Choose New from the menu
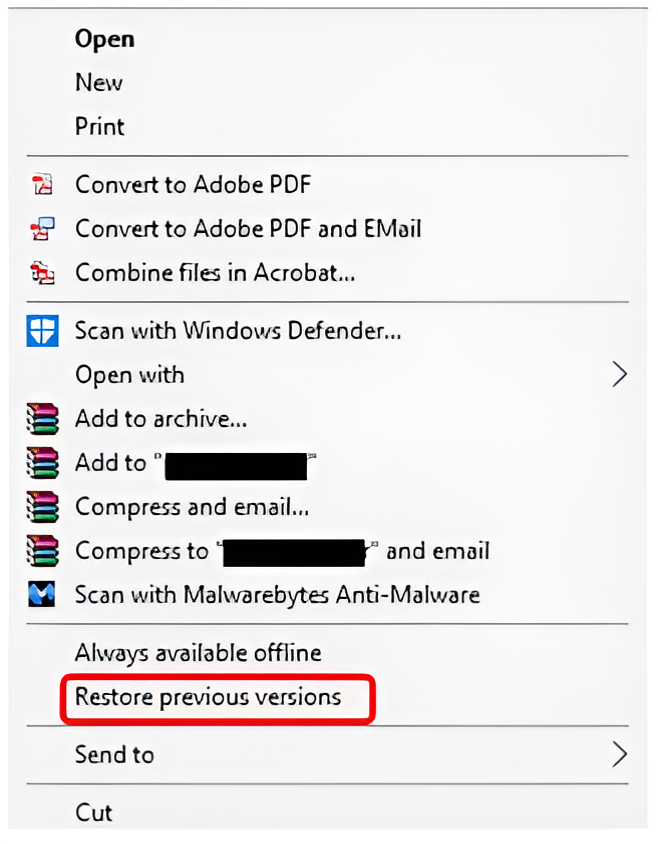Image resolution: width=658 pixels, height=844 pixels. (x=99, y=83)
